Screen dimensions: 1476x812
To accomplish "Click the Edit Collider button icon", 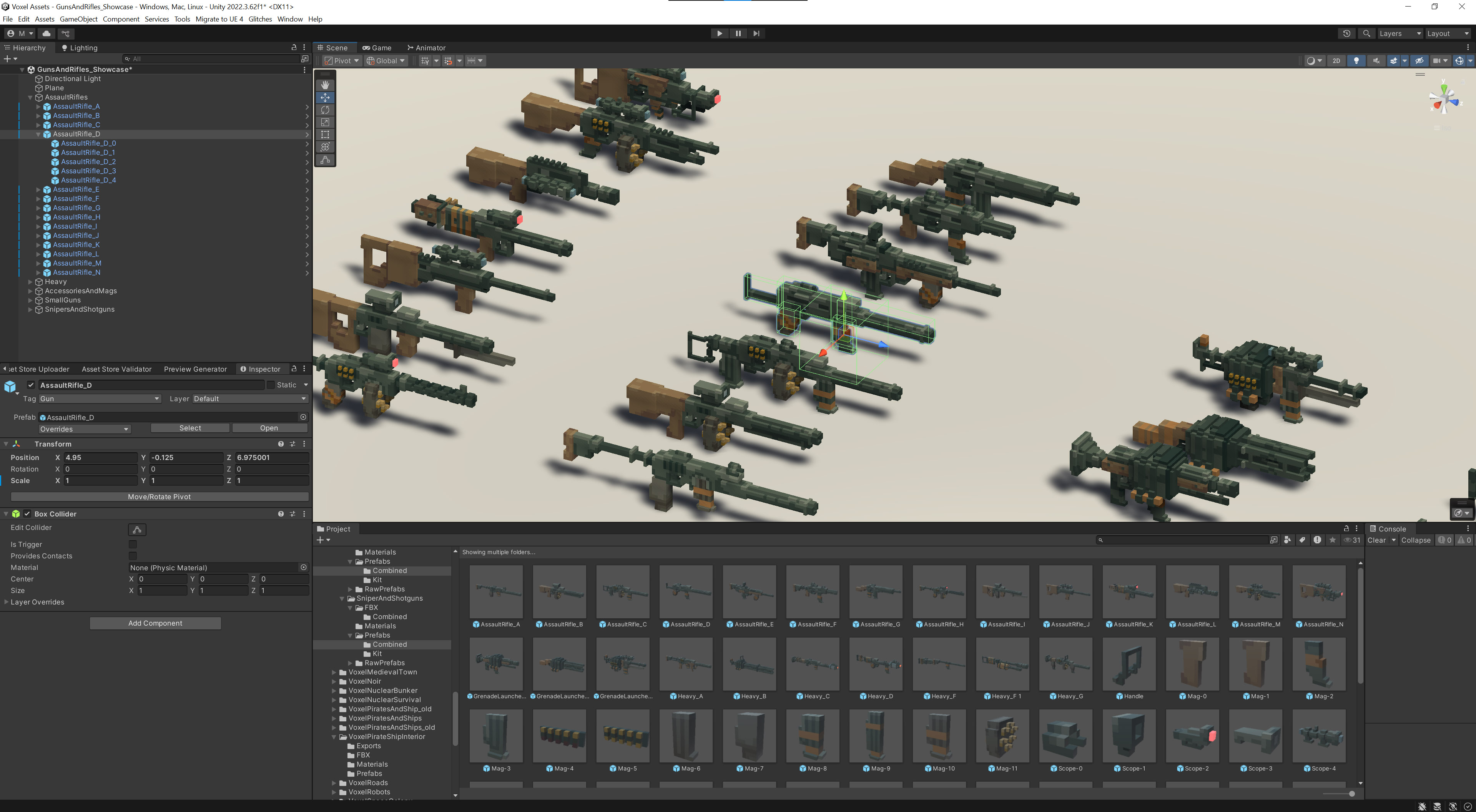I will pyautogui.click(x=137, y=530).
